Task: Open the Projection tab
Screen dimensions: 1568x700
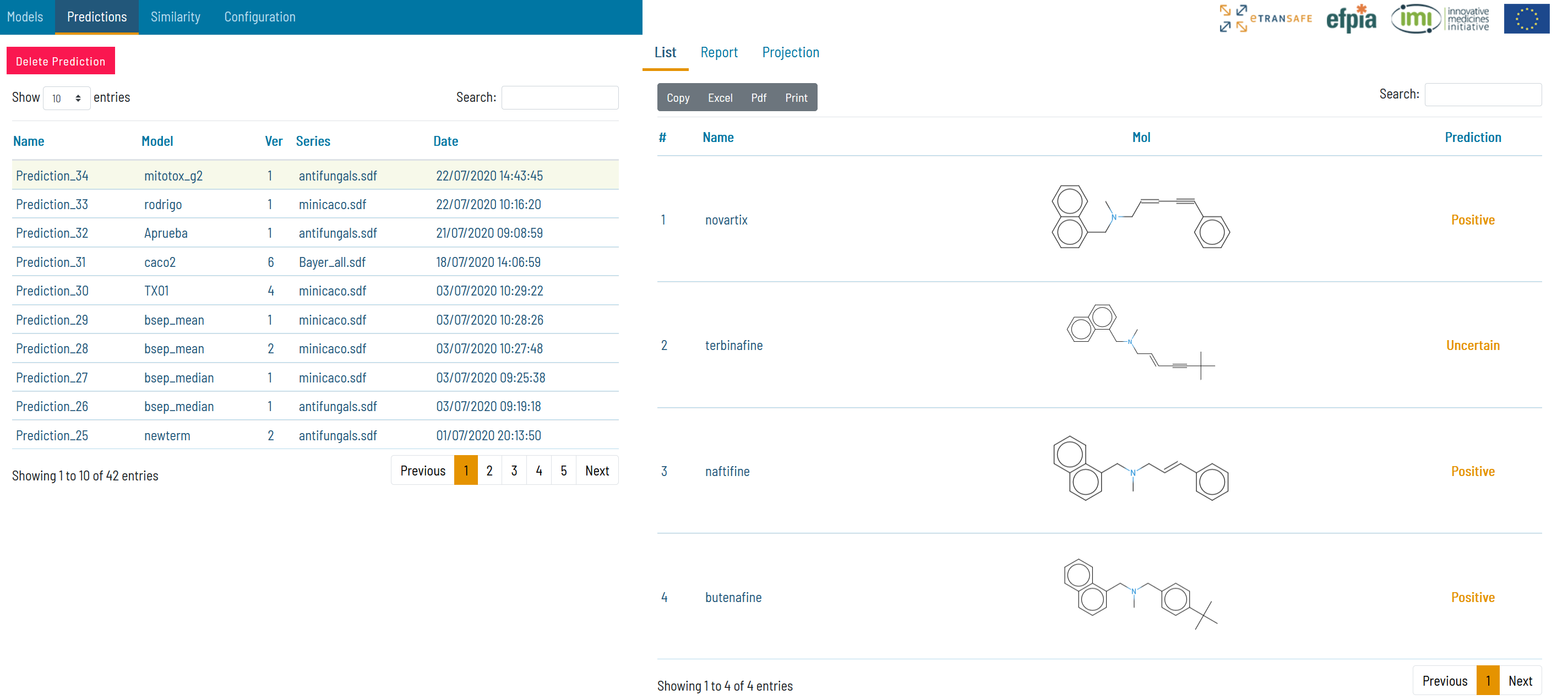Action: (x=790, y=52)
